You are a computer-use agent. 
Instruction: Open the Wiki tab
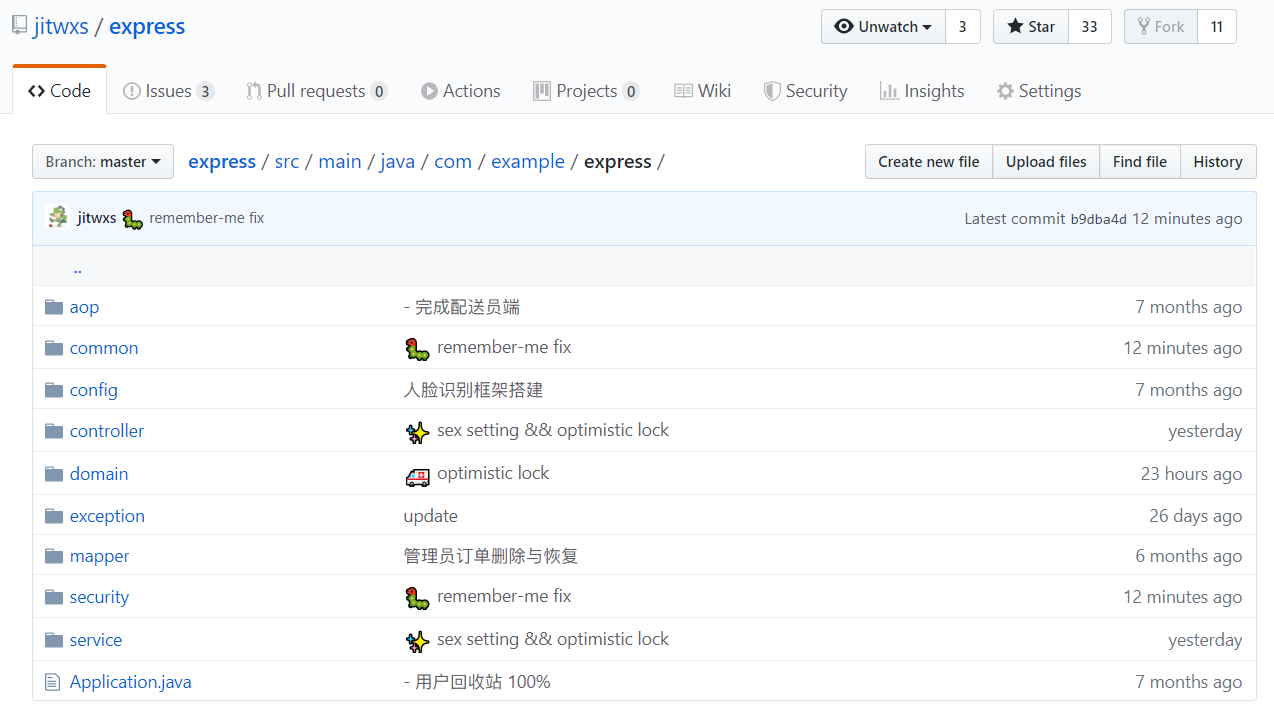pyautogui.click(x=702, y=91)
